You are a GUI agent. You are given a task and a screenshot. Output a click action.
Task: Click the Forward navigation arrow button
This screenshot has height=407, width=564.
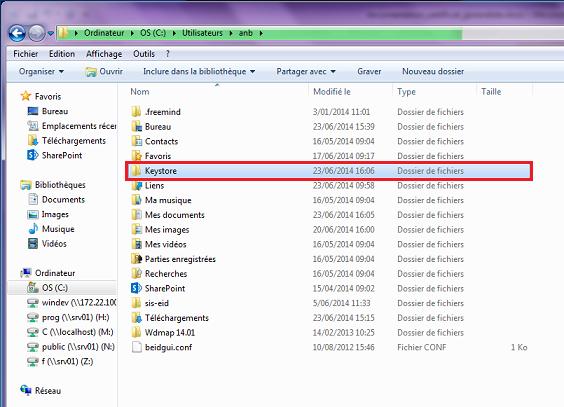point(37,33)
